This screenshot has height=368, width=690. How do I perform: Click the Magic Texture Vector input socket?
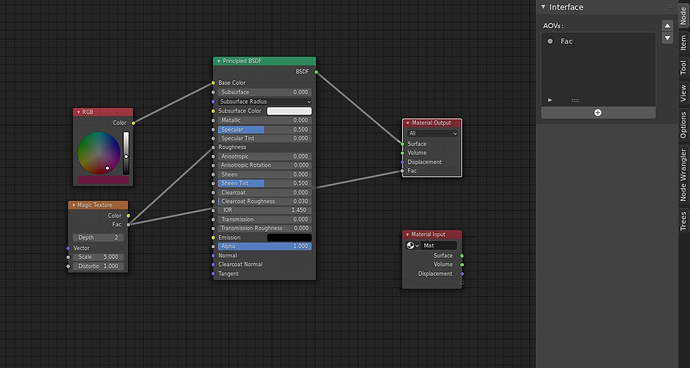[68, 248]
